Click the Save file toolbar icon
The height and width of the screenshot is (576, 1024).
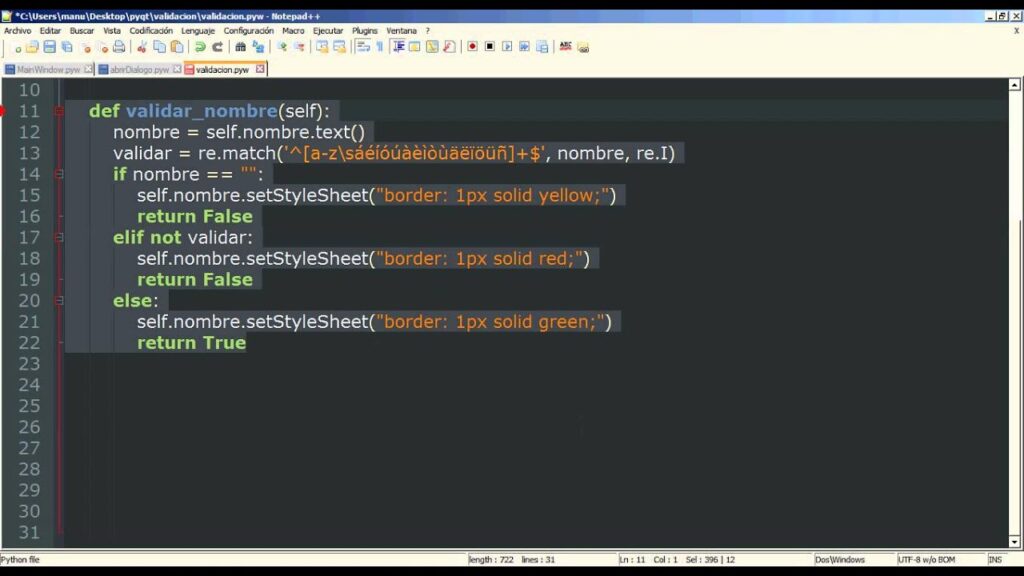click(49, 47)
